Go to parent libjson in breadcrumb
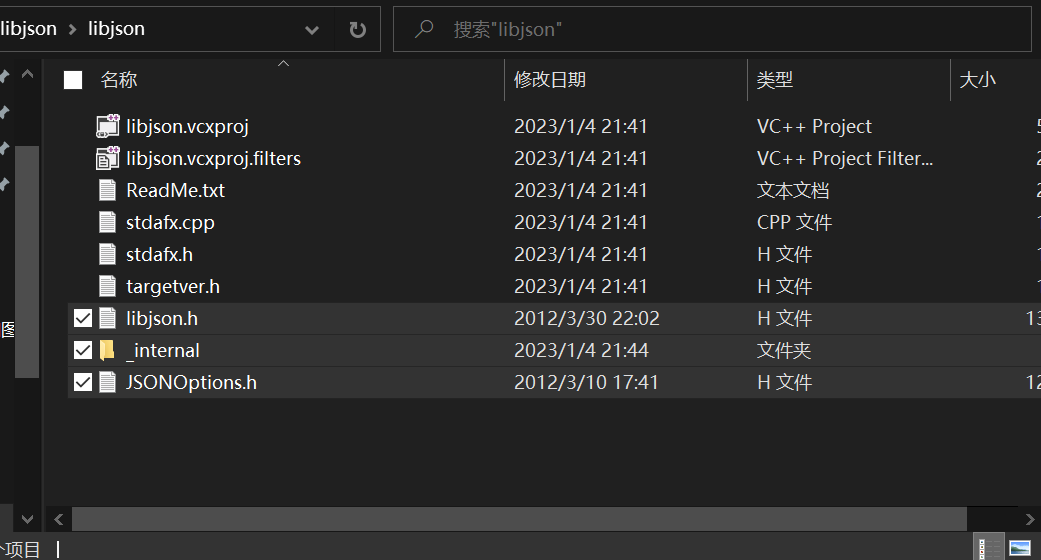The width and height of the screenshot is (1041, 560). click(x=28, y=29)
